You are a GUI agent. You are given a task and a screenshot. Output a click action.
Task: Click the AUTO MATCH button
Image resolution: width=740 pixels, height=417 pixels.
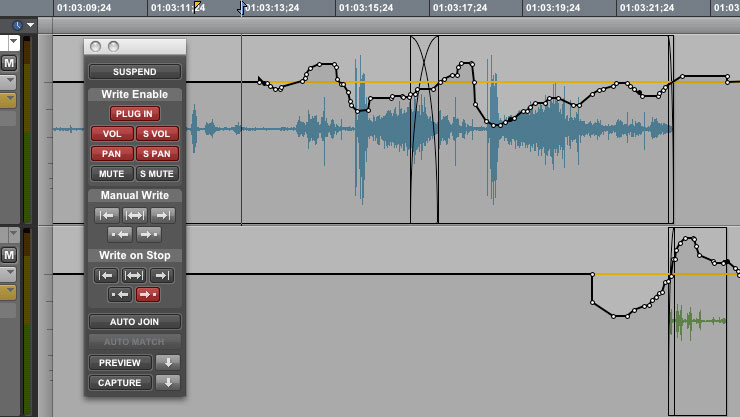[135, 342]
